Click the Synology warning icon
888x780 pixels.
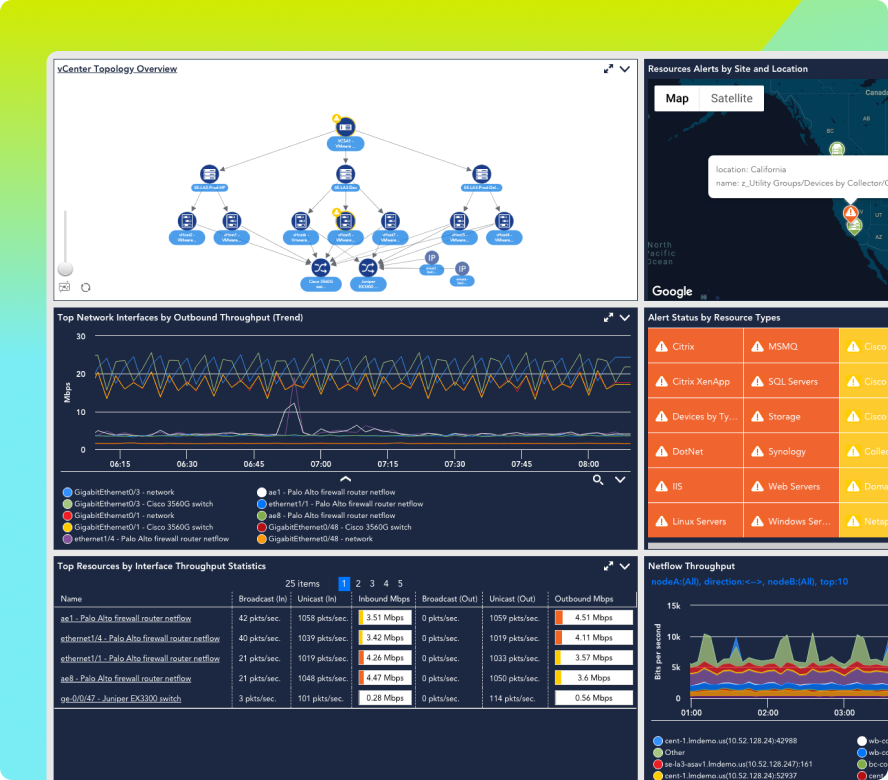(x=757, y=451)
